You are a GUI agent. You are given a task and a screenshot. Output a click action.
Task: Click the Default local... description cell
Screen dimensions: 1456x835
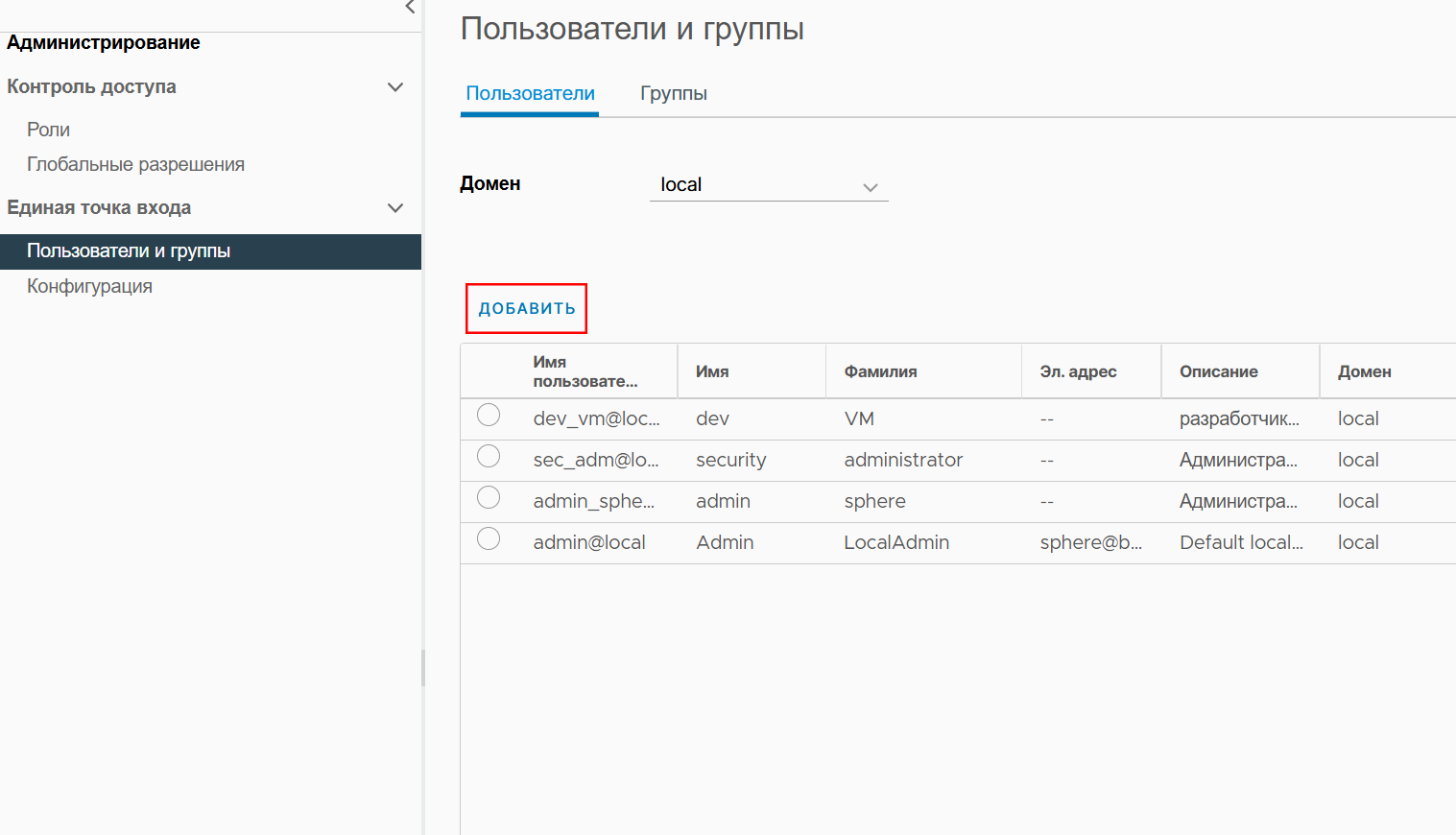coord(1241,543)
